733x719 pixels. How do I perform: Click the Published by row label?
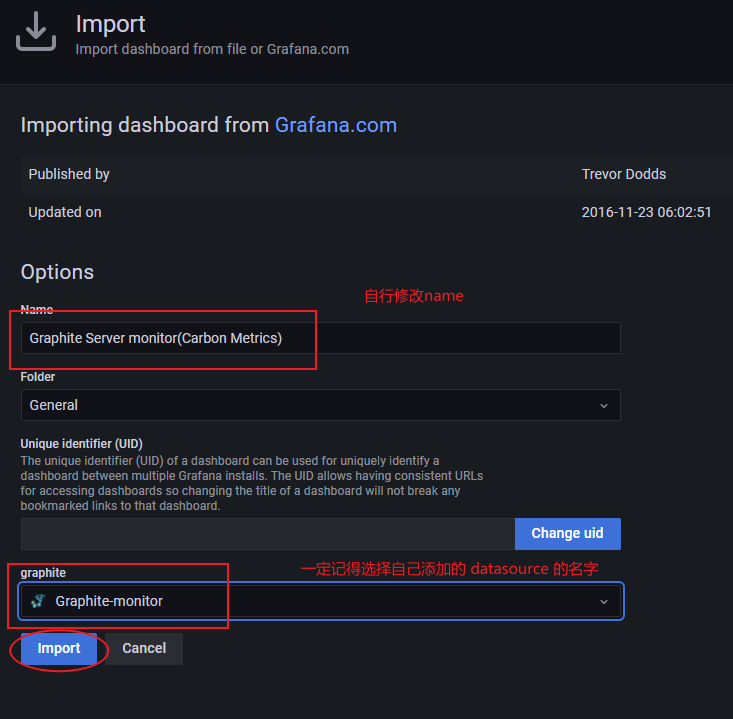[x=69, y=174]
